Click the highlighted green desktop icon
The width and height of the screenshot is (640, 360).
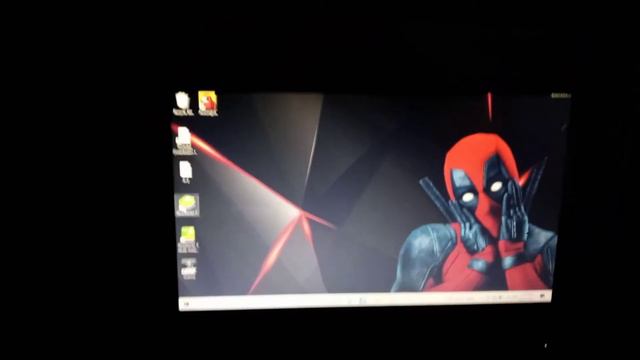(187, 205)
